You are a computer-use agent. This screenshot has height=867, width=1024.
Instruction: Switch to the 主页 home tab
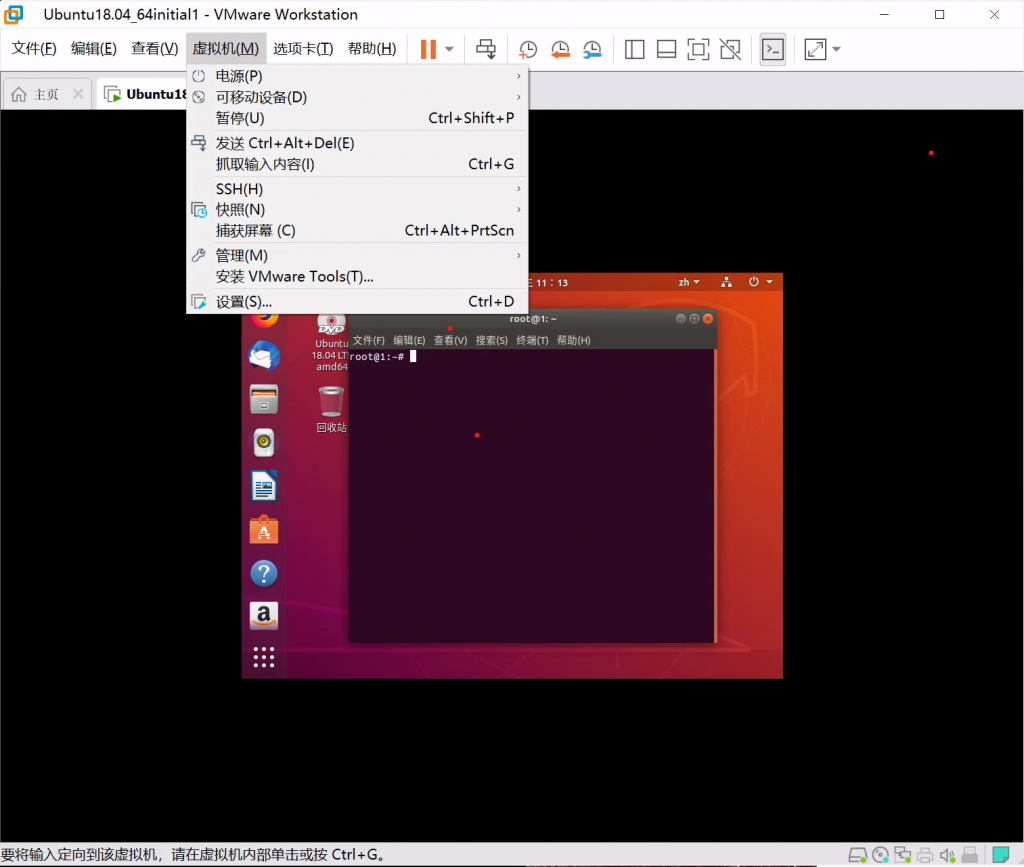pyautogui.click(x=36, y=94)
